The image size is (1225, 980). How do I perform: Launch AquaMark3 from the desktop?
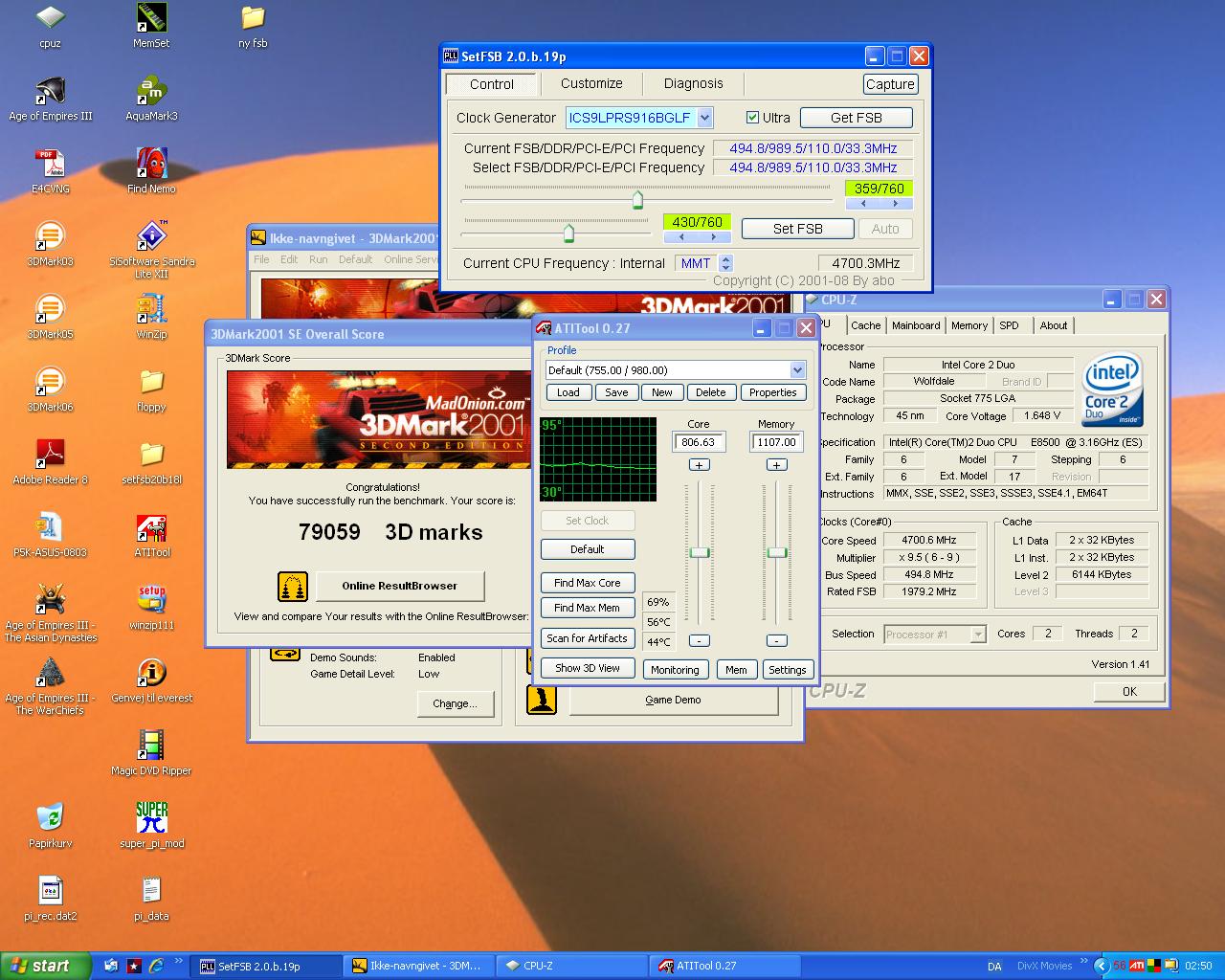(x=151, y=99)
